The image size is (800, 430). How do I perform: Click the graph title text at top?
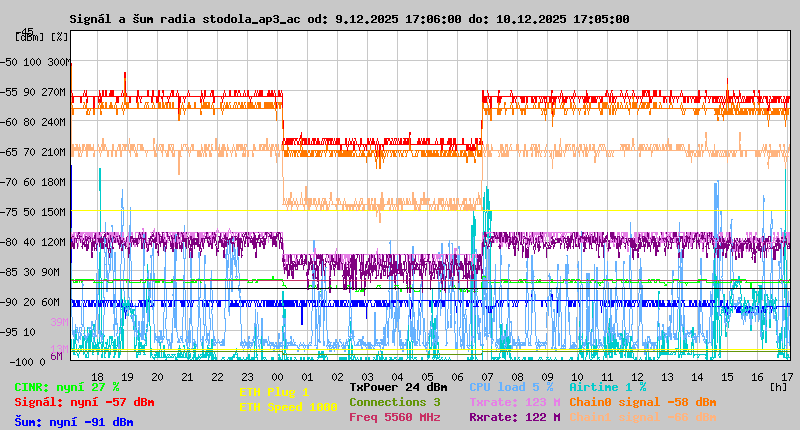(x=349, y=19)
